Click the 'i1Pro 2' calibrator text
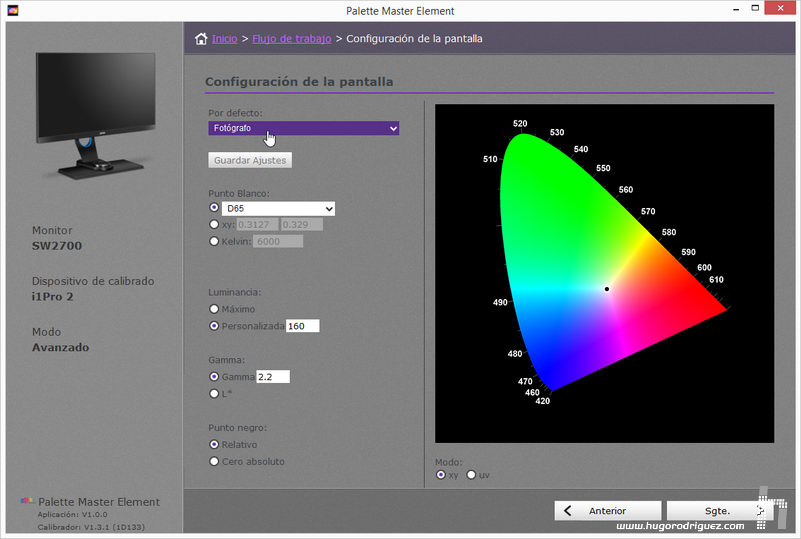The image size is (801, 539). click(53, 296)
